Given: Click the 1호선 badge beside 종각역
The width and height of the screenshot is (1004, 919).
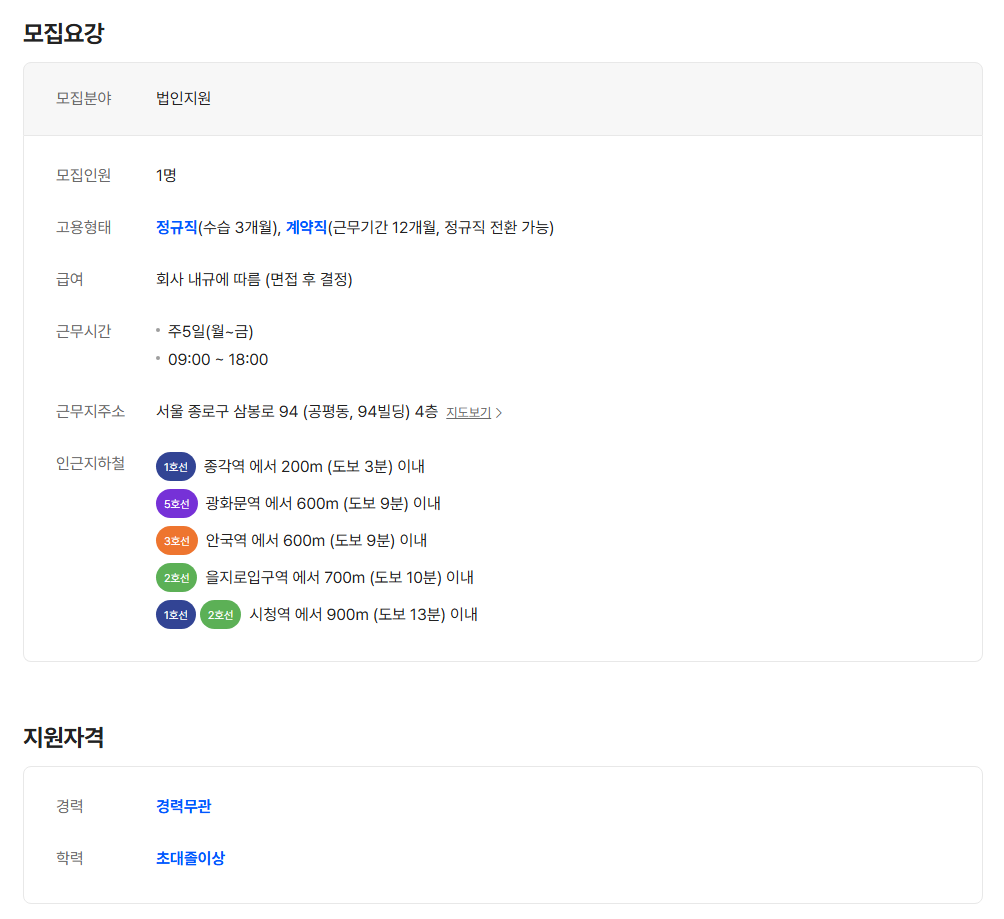Looking at the screenshot, I should 176,467.
